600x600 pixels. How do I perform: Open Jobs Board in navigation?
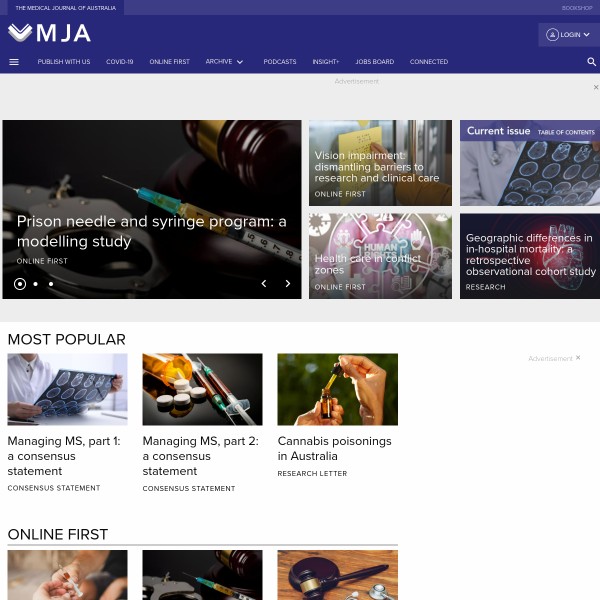[x=375, y=62]
